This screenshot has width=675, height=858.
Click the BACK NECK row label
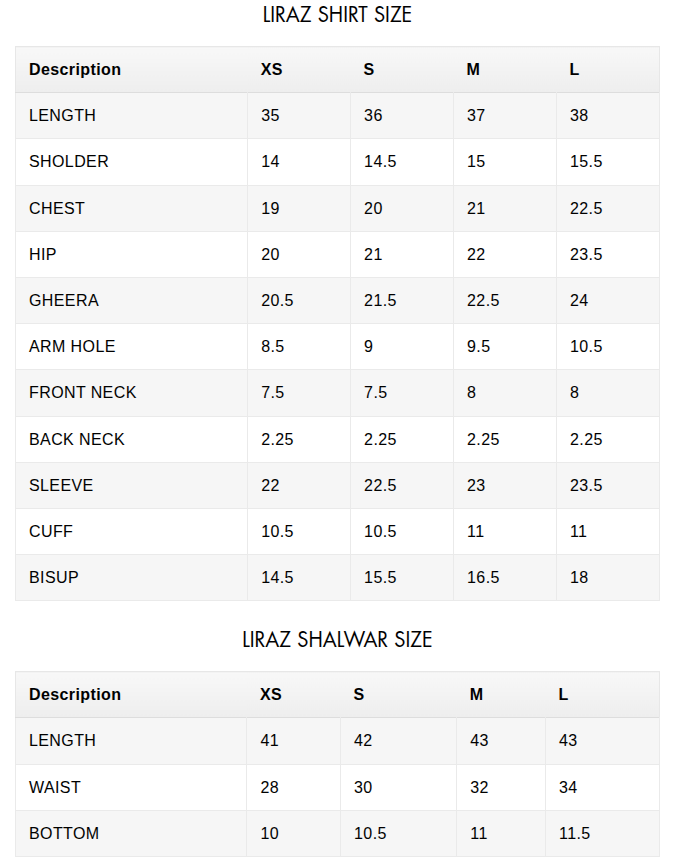click(x=77, y=439)
